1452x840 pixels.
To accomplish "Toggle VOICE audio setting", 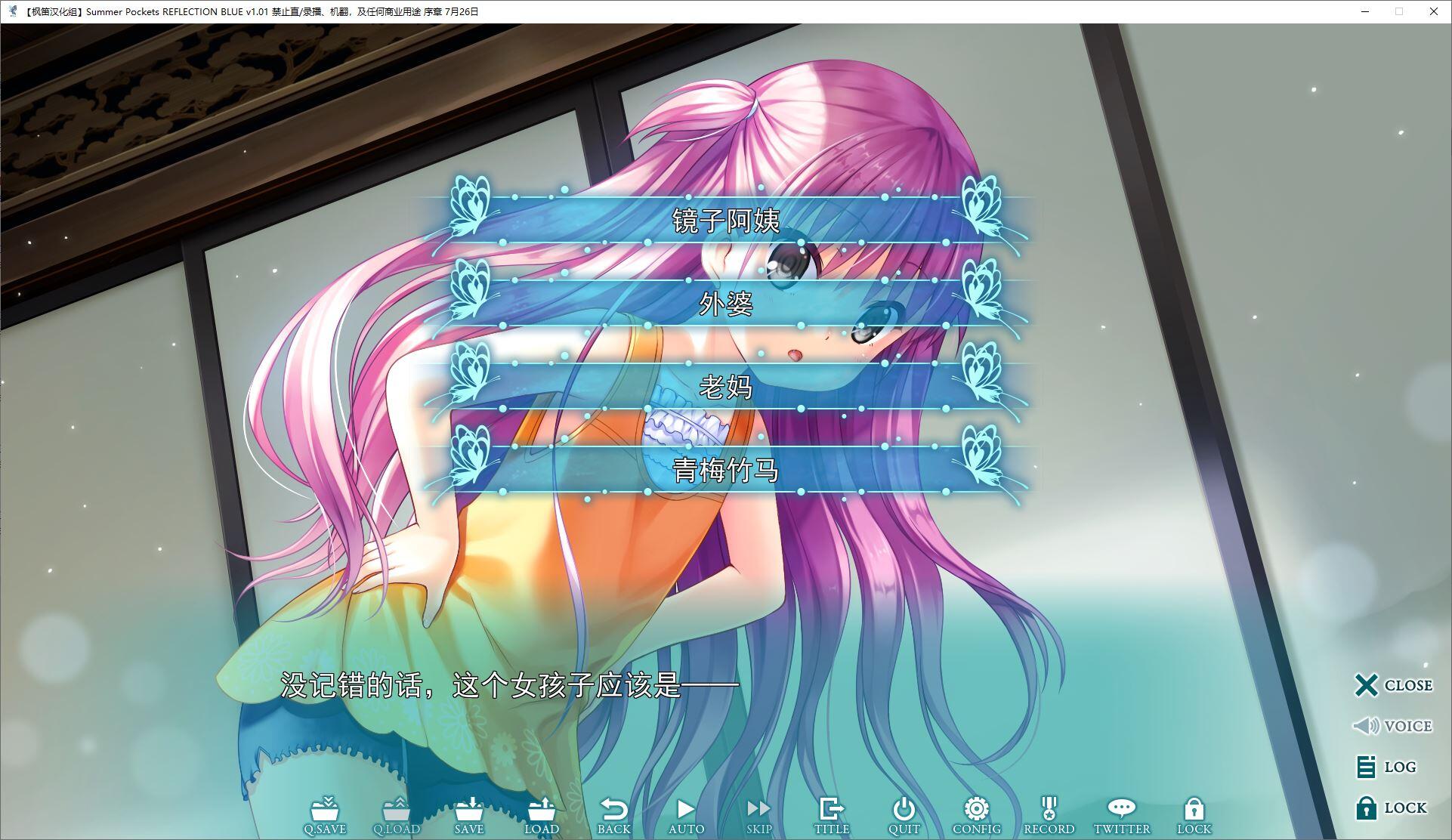I will (1395, 725).
